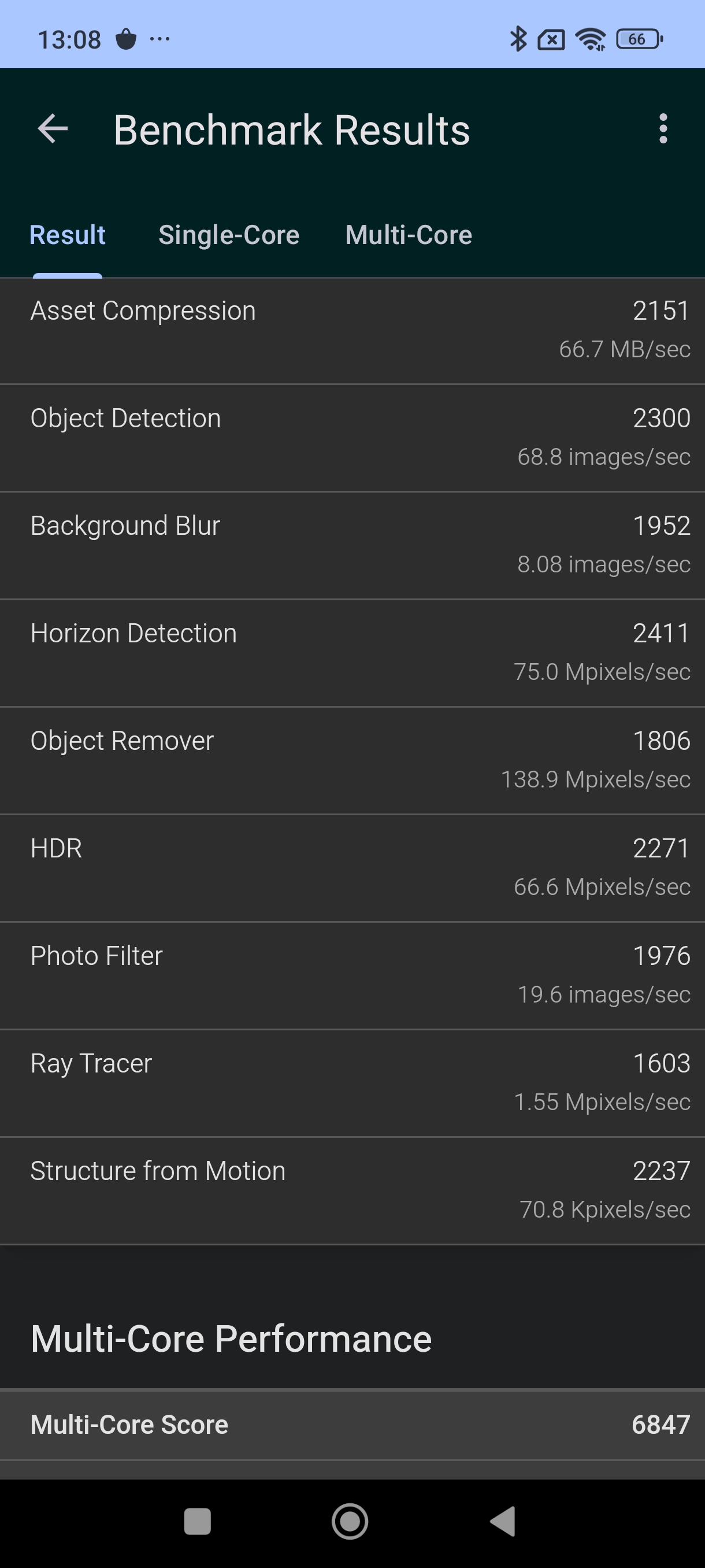
Task: Select the Result tab
Action: click(68, 235)
